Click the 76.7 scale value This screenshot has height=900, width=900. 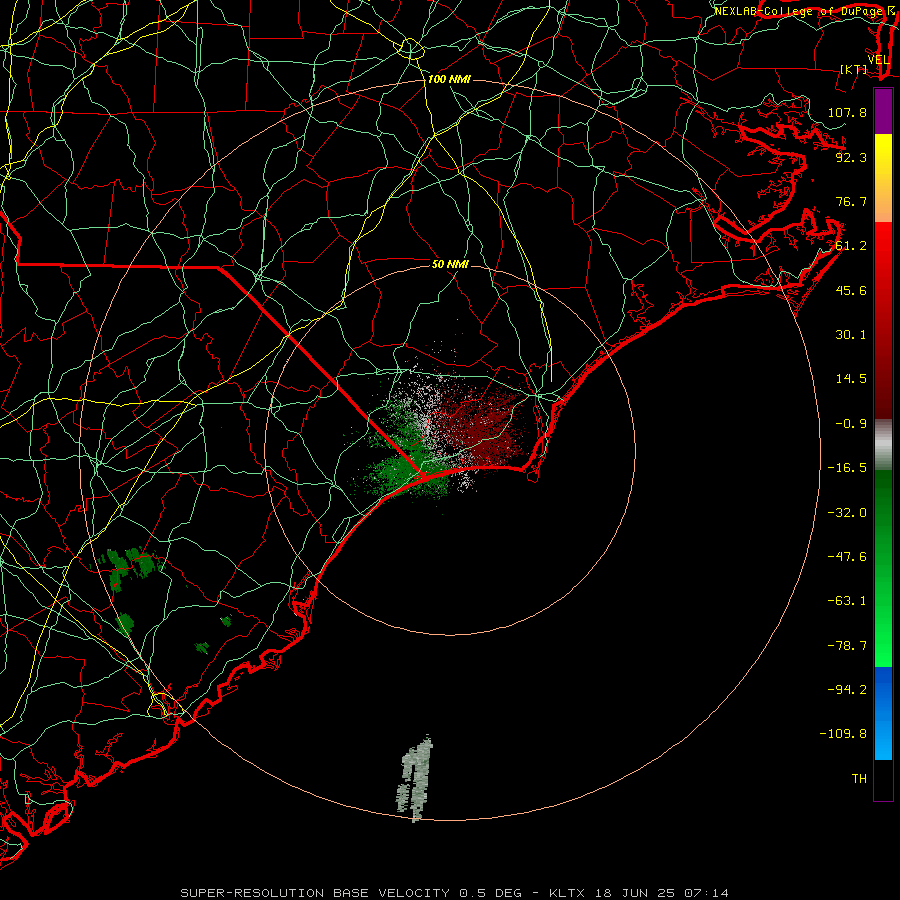click(851, 201)
